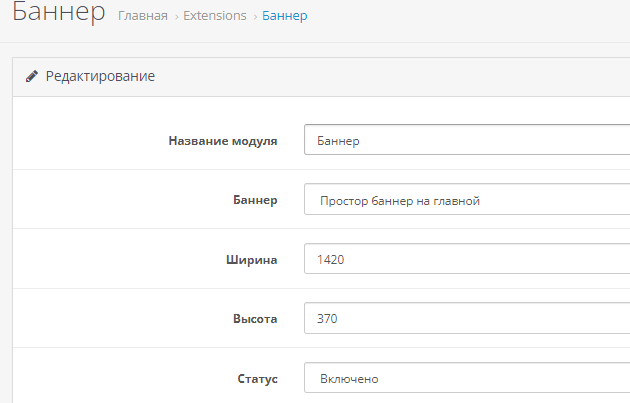Click the separator arrow after Extensions
This screenshot has height=403, width=630.
(x=254, y=16)
